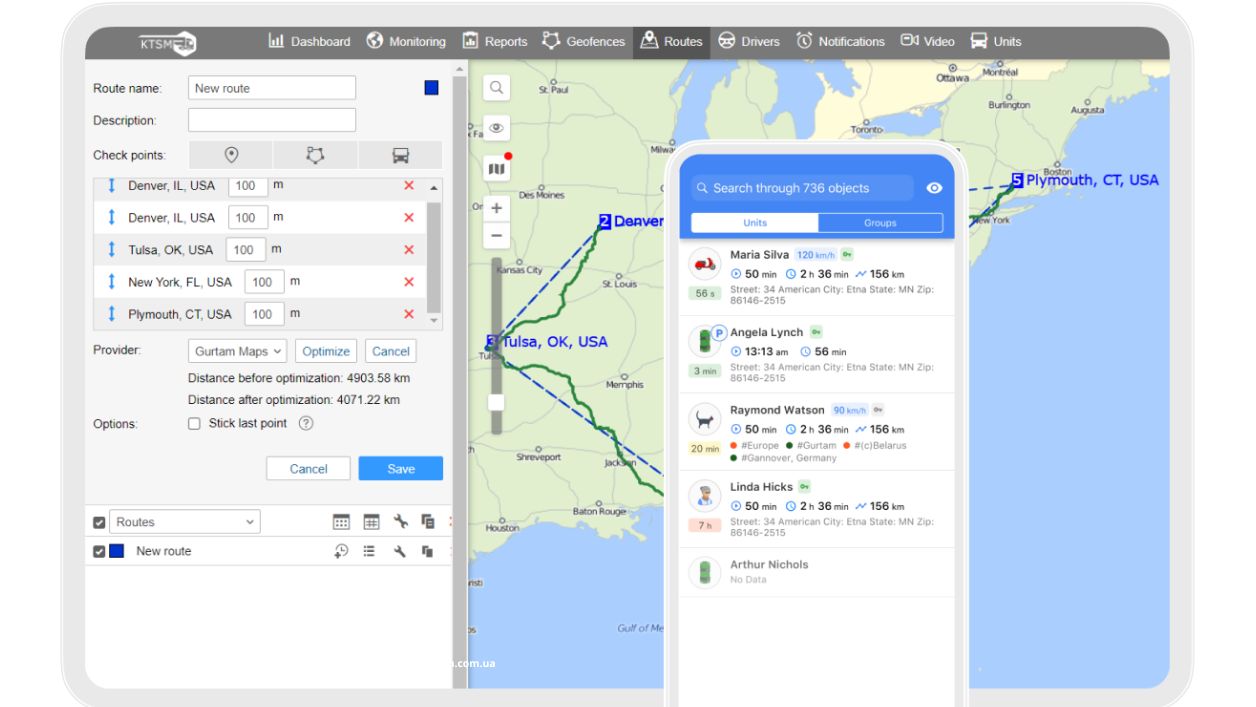Click search through 736 objects field

click(802, 188)
